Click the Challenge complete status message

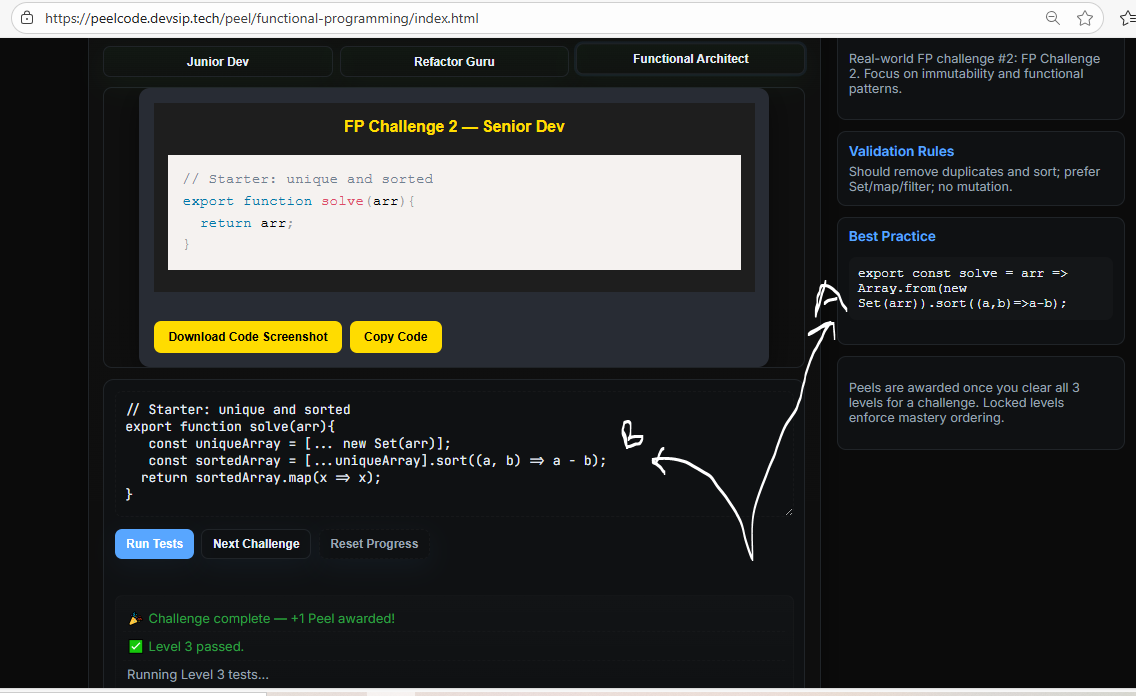click(273, 618)
